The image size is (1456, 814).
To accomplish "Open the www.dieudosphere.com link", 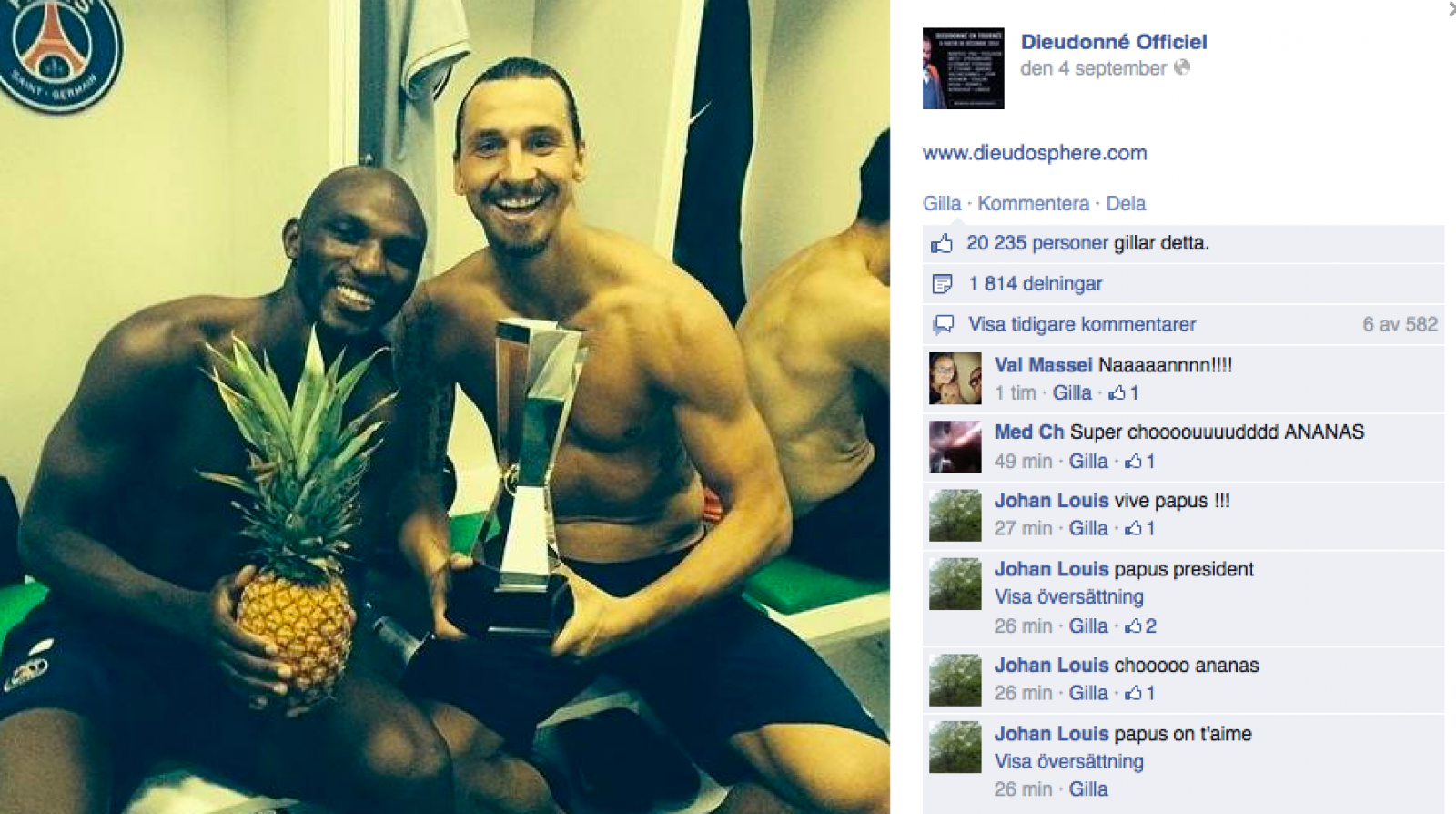I will coord(1035,153).
